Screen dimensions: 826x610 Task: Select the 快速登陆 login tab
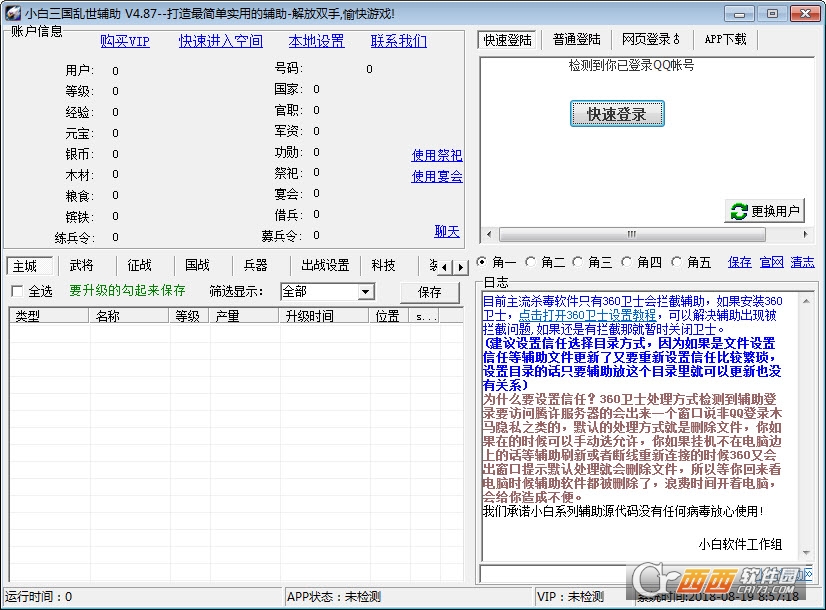(508, 40)
